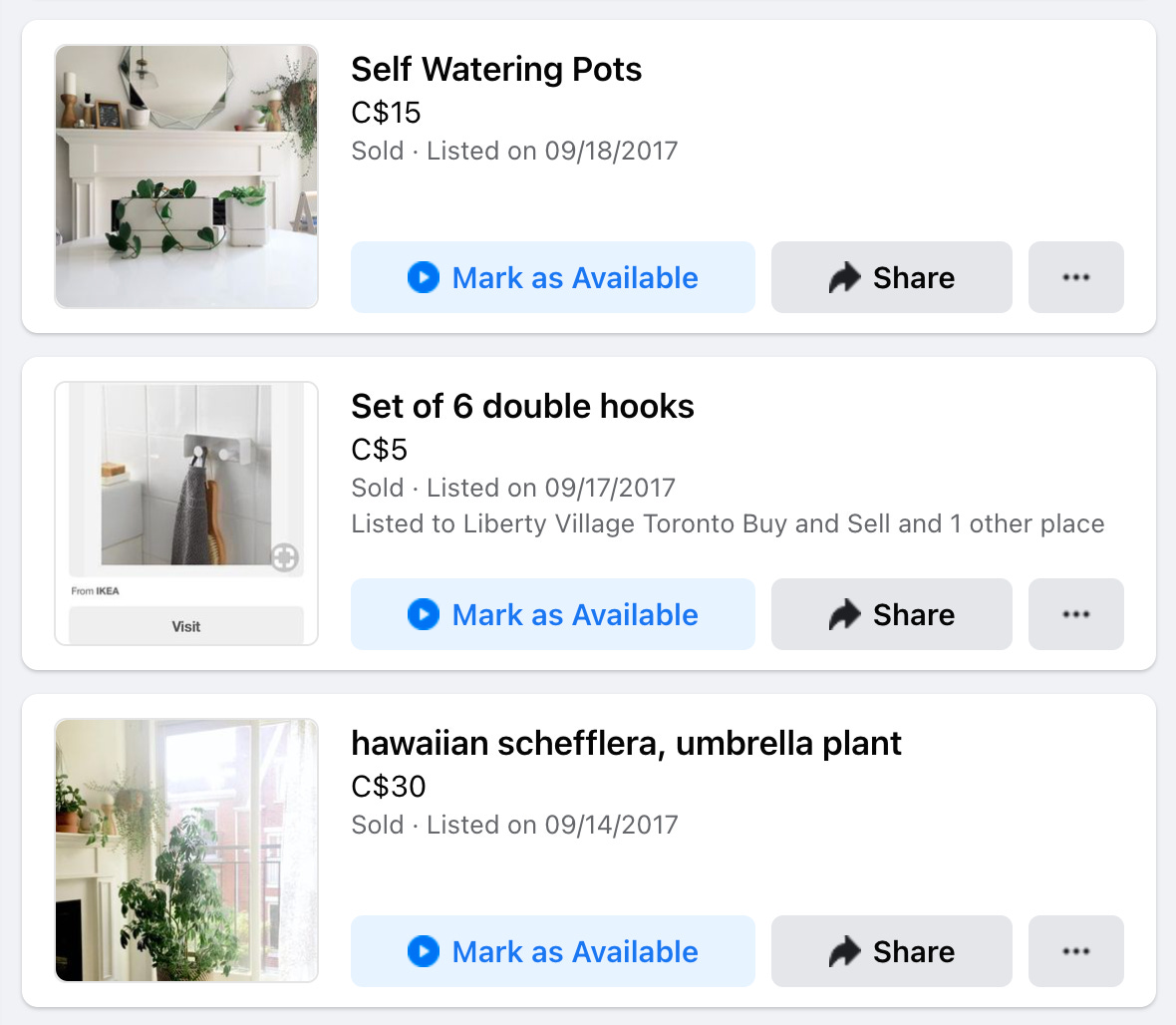Click the umbrella plant listing photo
The width and height of the screenshot is (1176, 1025).
185,851
